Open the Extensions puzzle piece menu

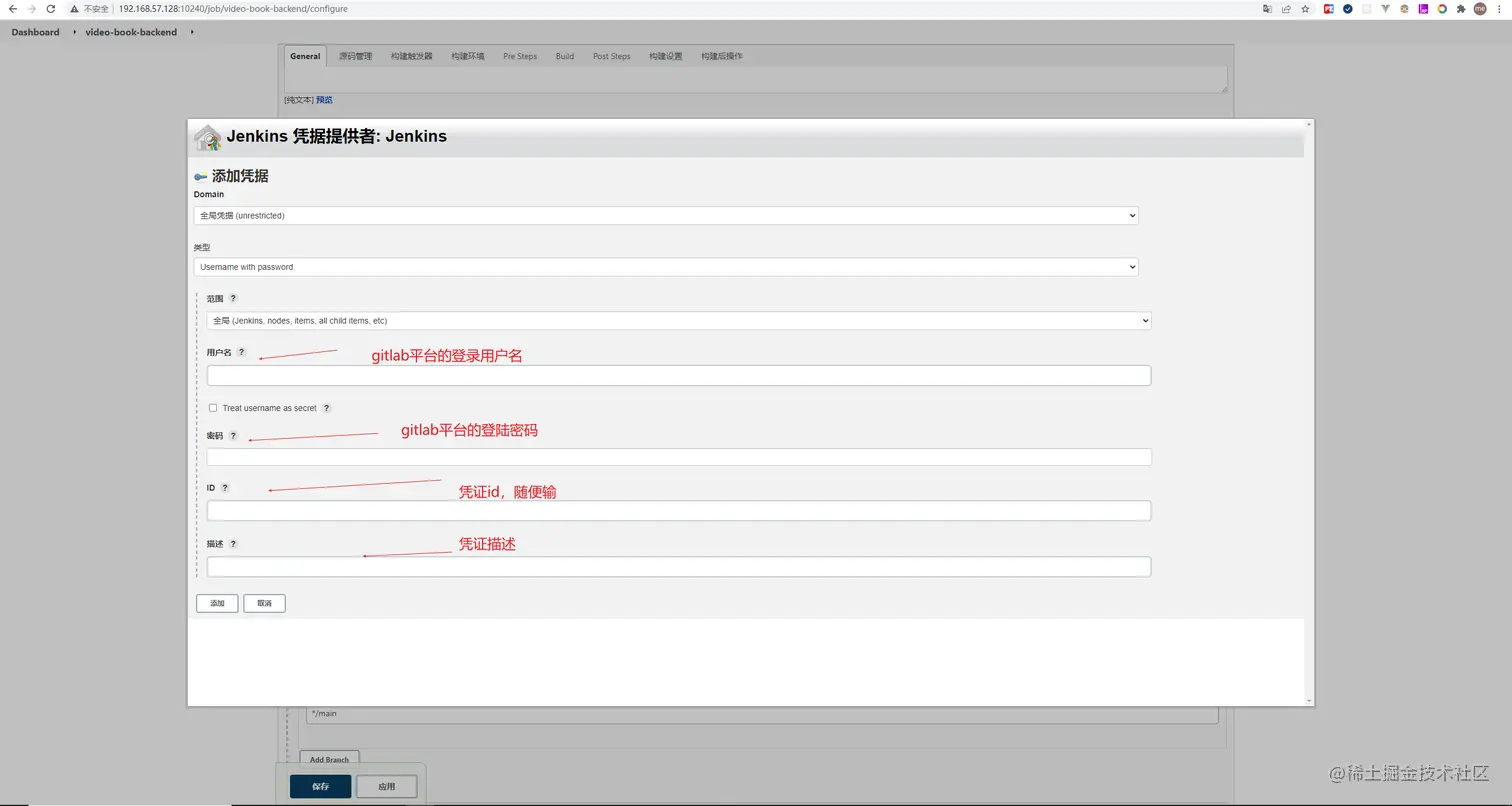[x=1461, y=9]
